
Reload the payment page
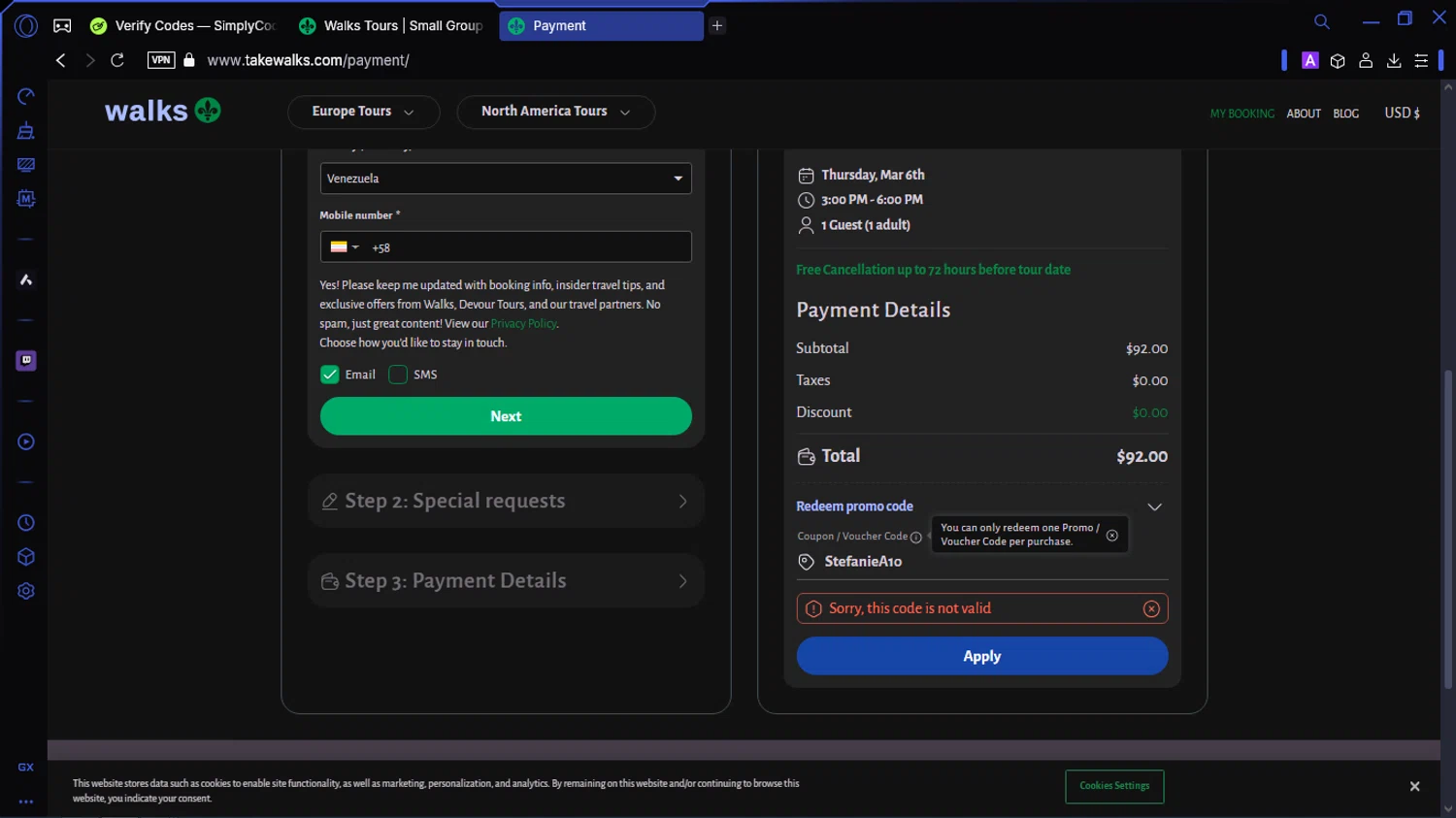117,60
